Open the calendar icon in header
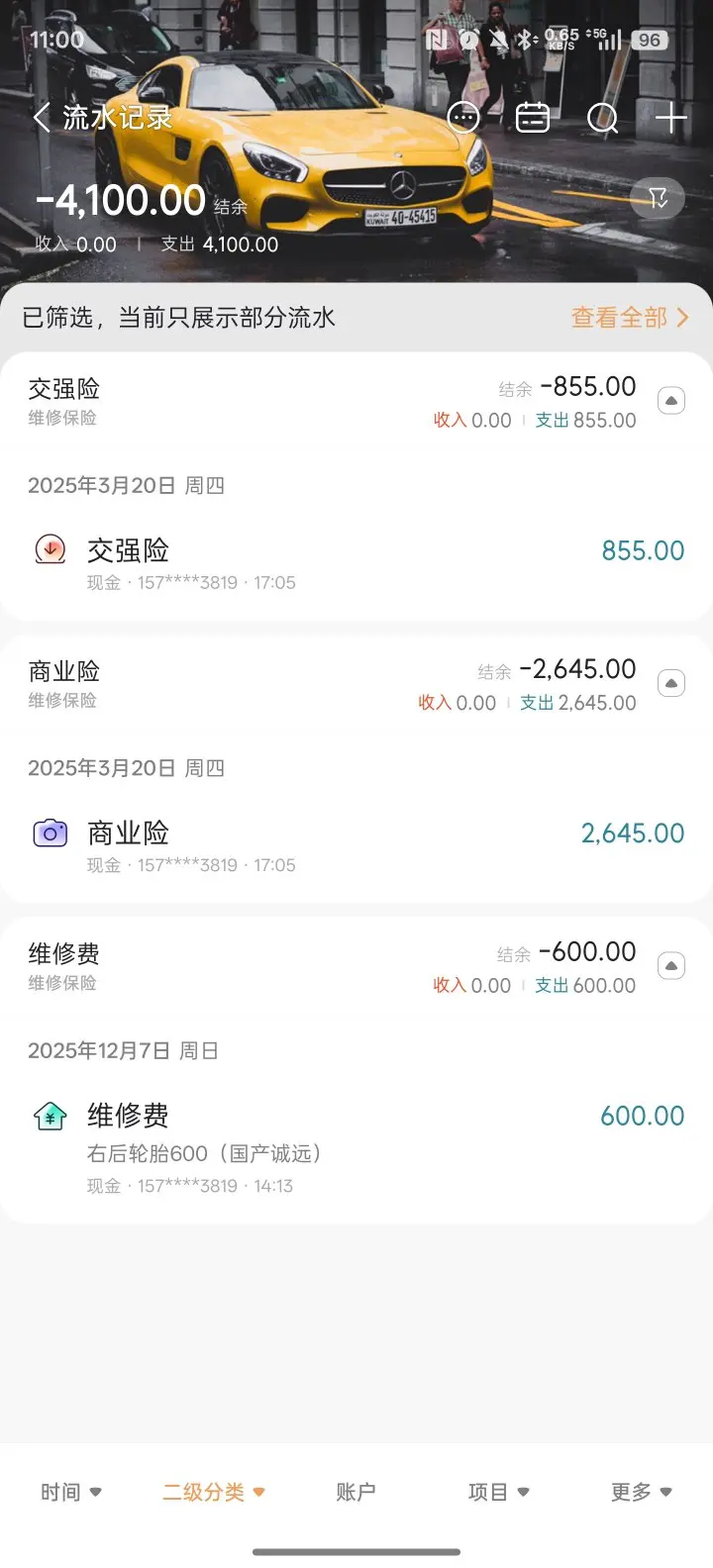This screenshot has width=713, height=1568. (533, 119)
